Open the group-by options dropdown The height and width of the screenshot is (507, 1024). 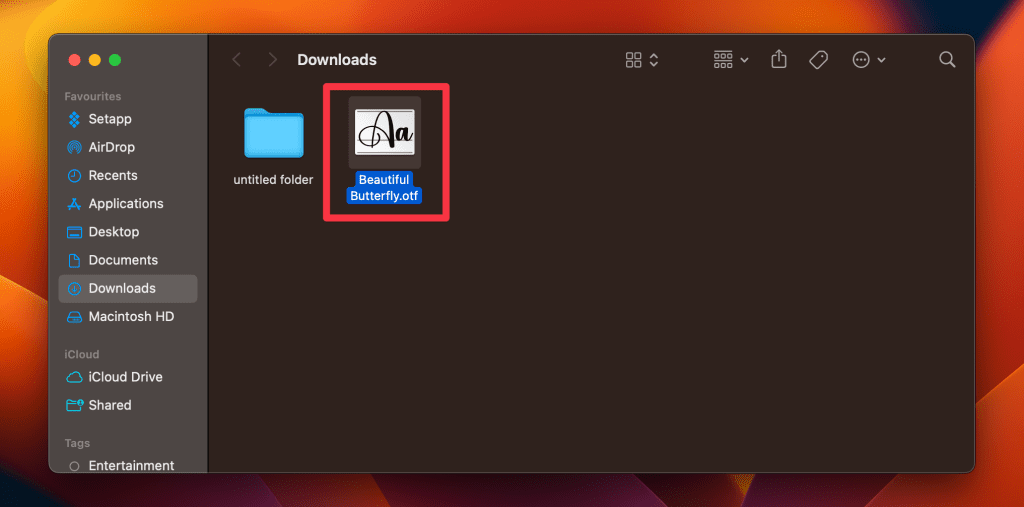731,60
